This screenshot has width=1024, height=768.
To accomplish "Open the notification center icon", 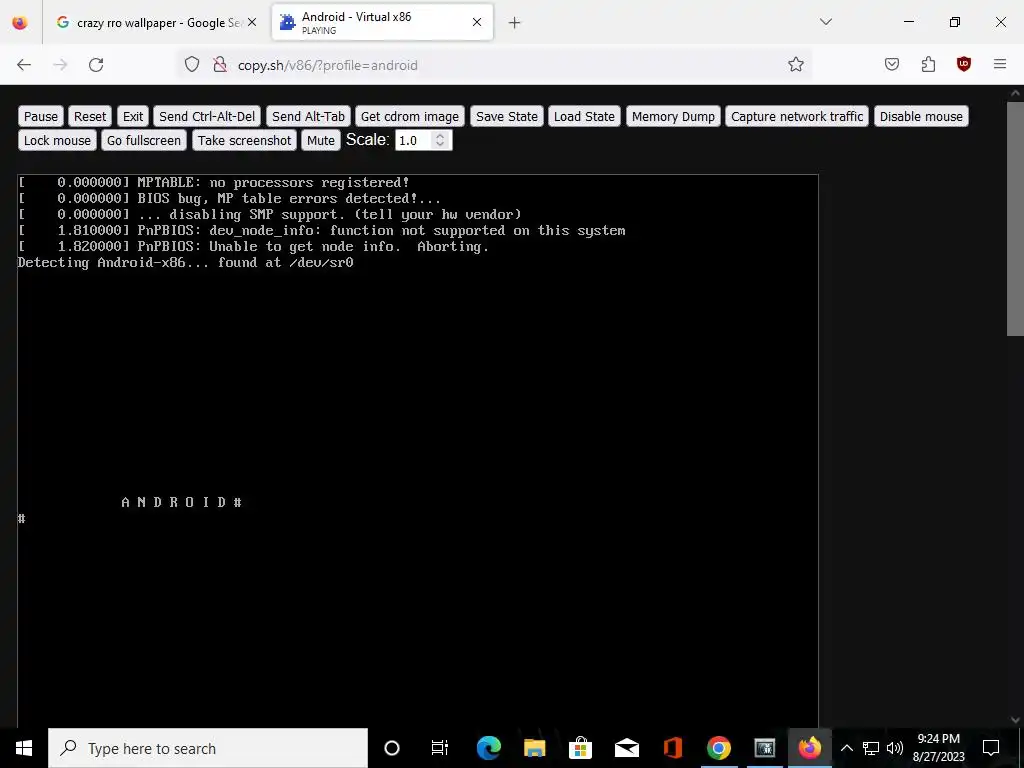I will 991,748.
